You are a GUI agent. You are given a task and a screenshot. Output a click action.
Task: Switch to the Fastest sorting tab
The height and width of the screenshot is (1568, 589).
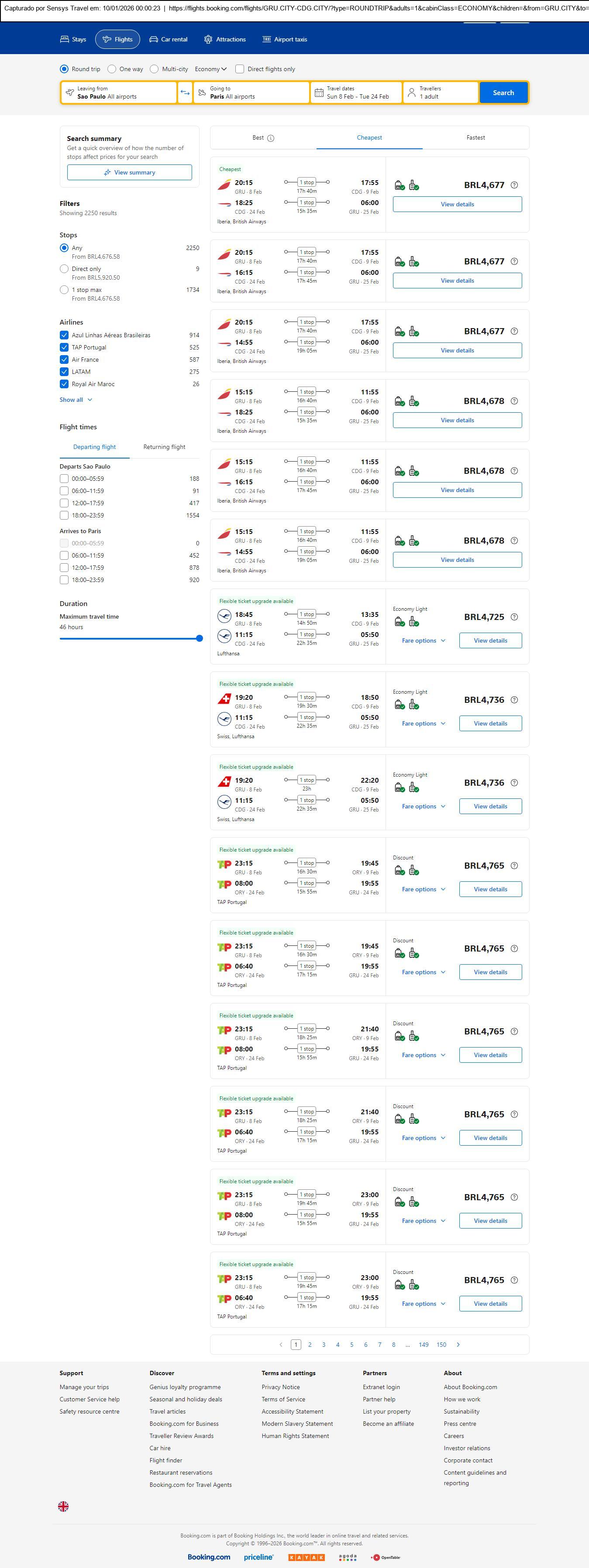[475, 137]
